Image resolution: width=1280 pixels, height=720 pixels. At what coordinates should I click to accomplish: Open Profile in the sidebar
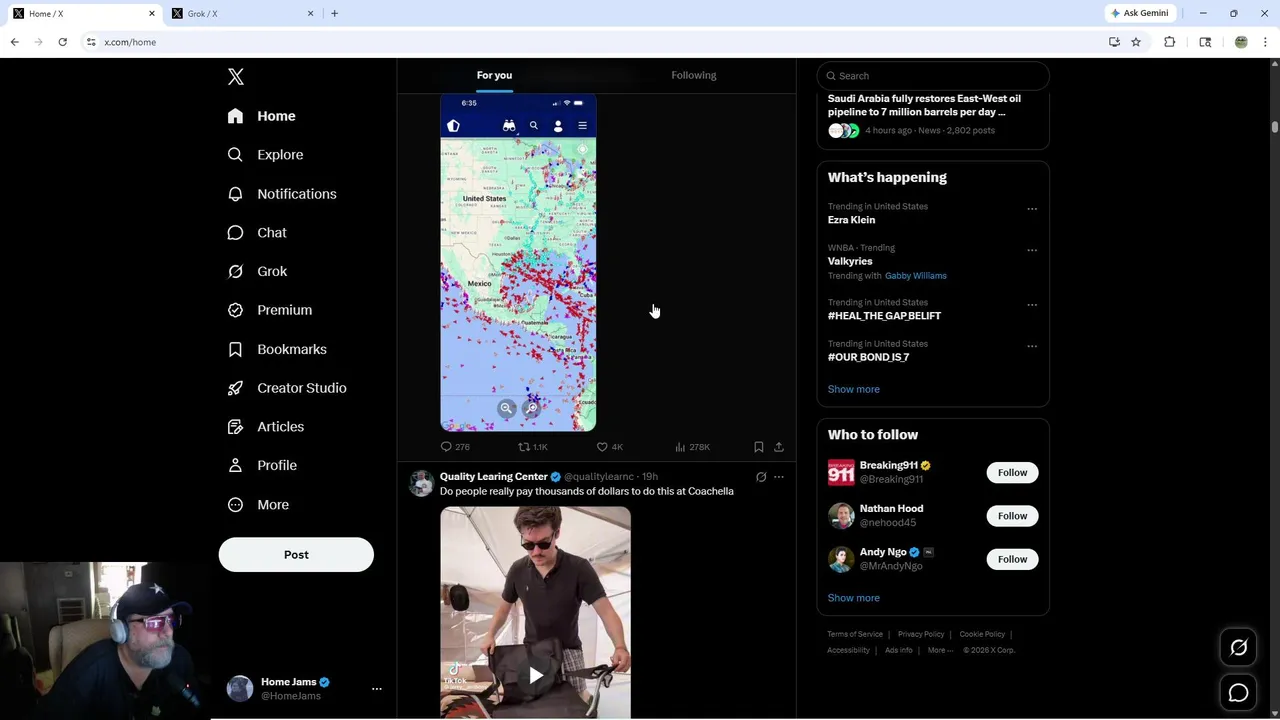[262, 466]
